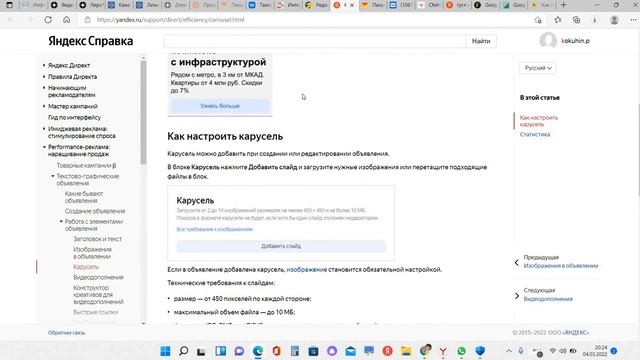Launch Microsoft Office from the taskbar
640x360 pixels.
tap(276, 351)
